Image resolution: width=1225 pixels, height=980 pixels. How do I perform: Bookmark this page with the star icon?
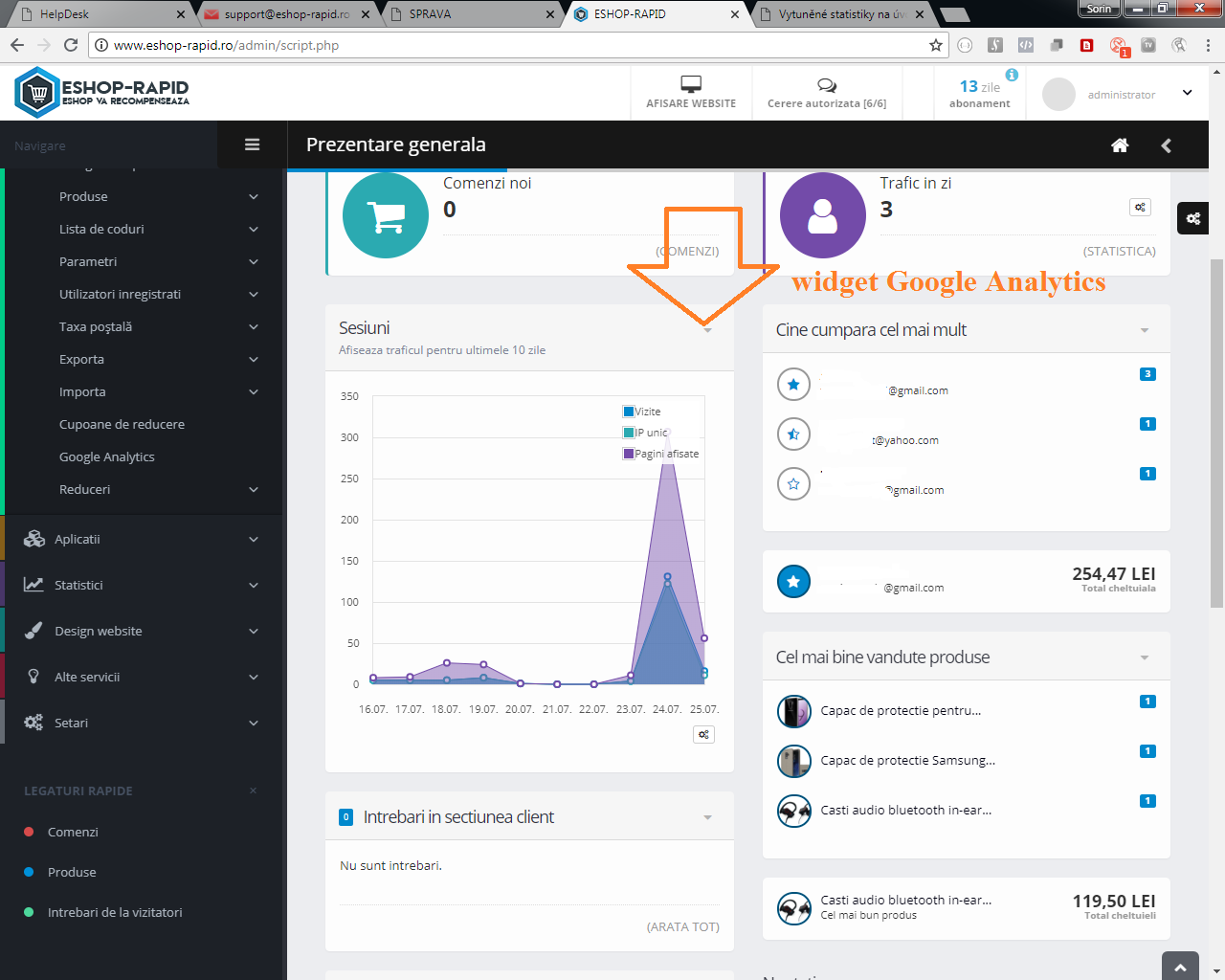coord(936,45)
